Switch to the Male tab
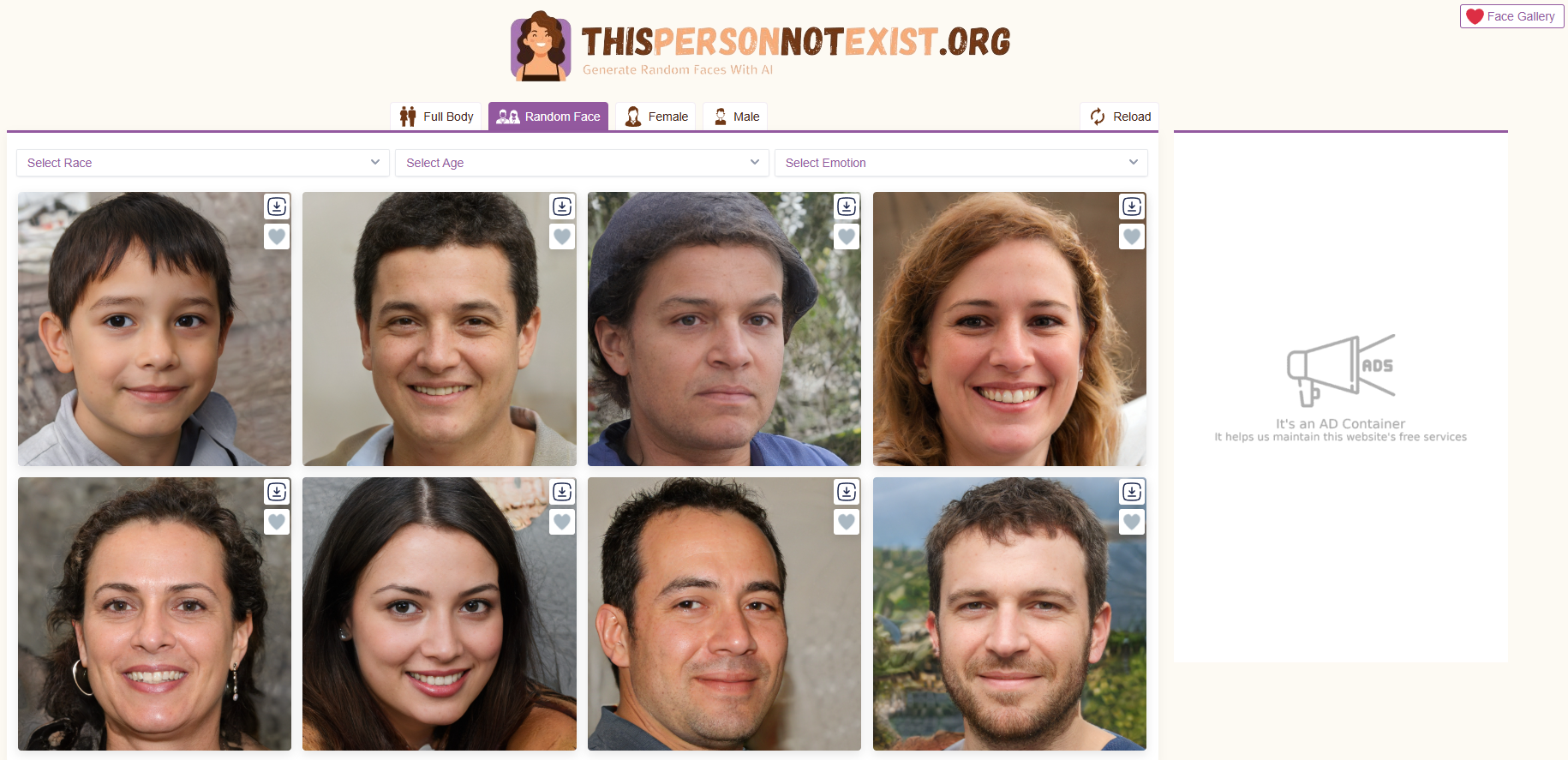 (735, 117)
